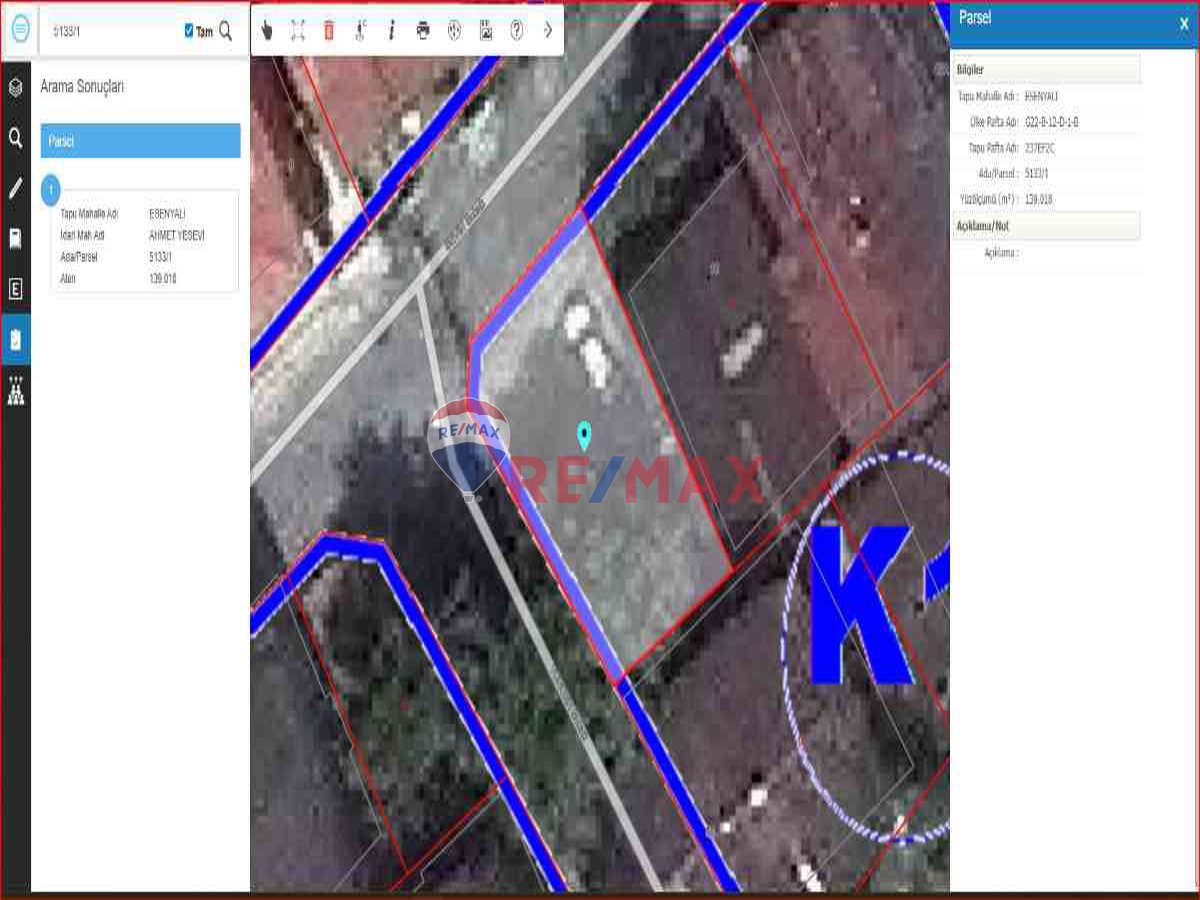Click the printer icon in toolbar
This screenshot has width=1200, height=900.
point(423,30)
